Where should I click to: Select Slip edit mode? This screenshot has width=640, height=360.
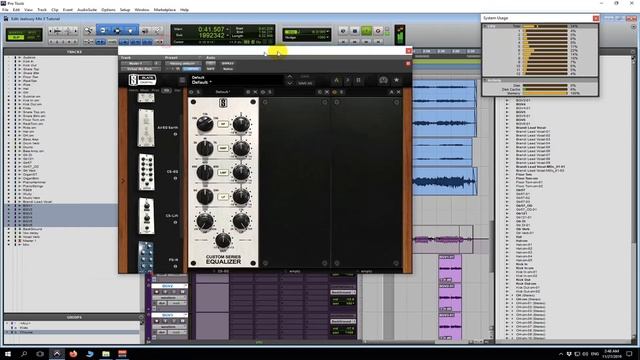click(16, 38)
